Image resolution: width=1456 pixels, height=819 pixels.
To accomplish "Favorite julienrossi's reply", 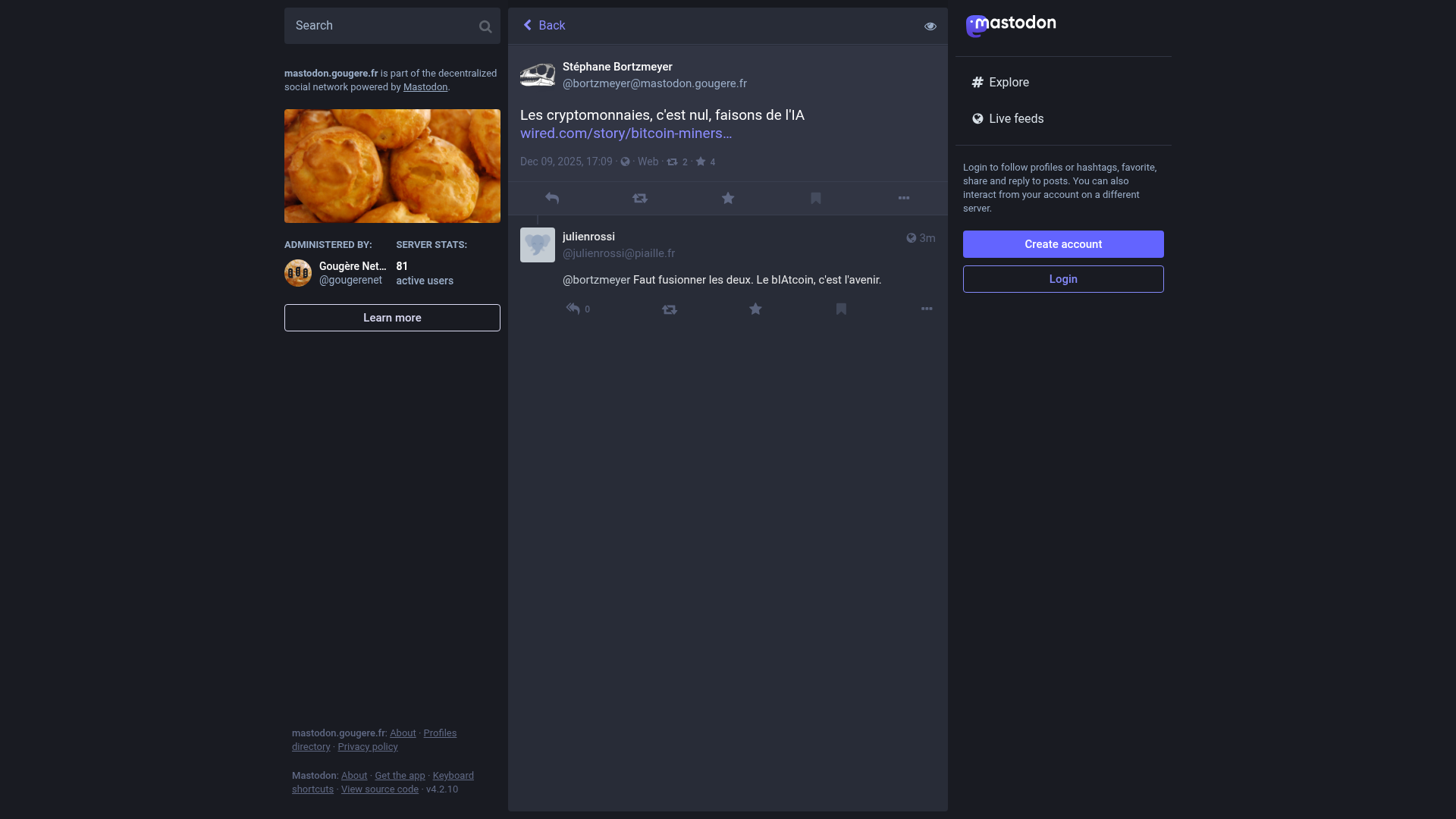I will [755, 309].
